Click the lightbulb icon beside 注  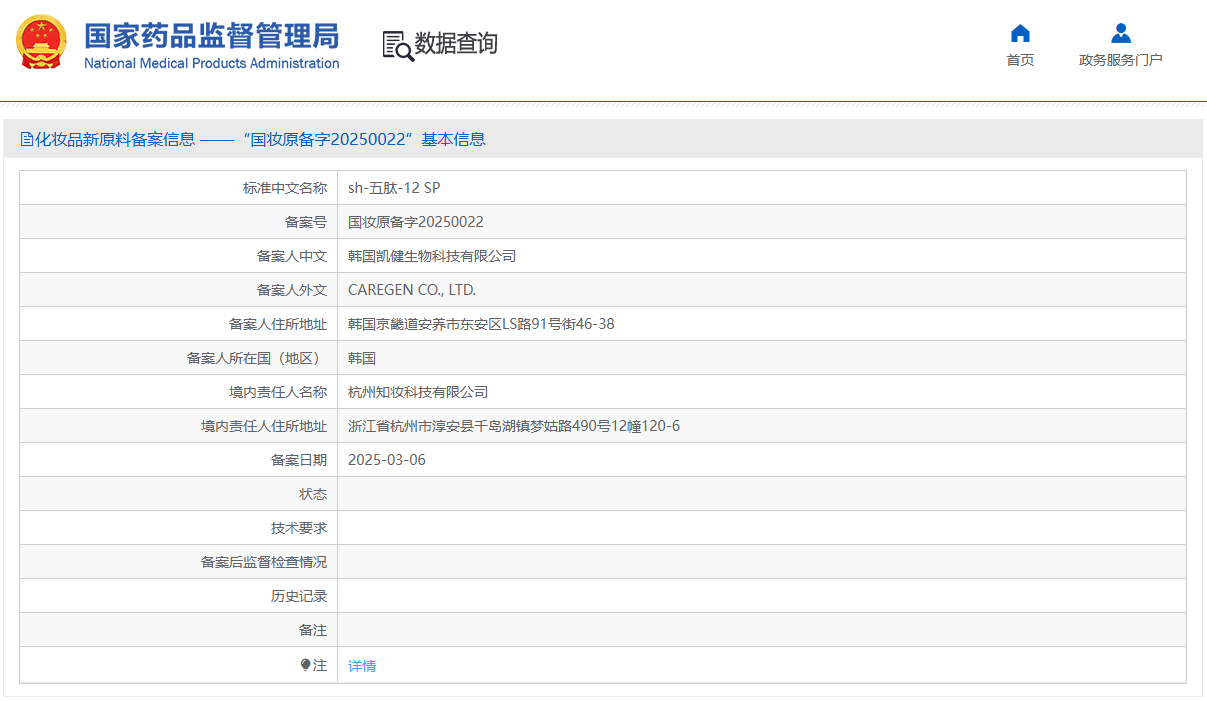click(x=306, y=665)
